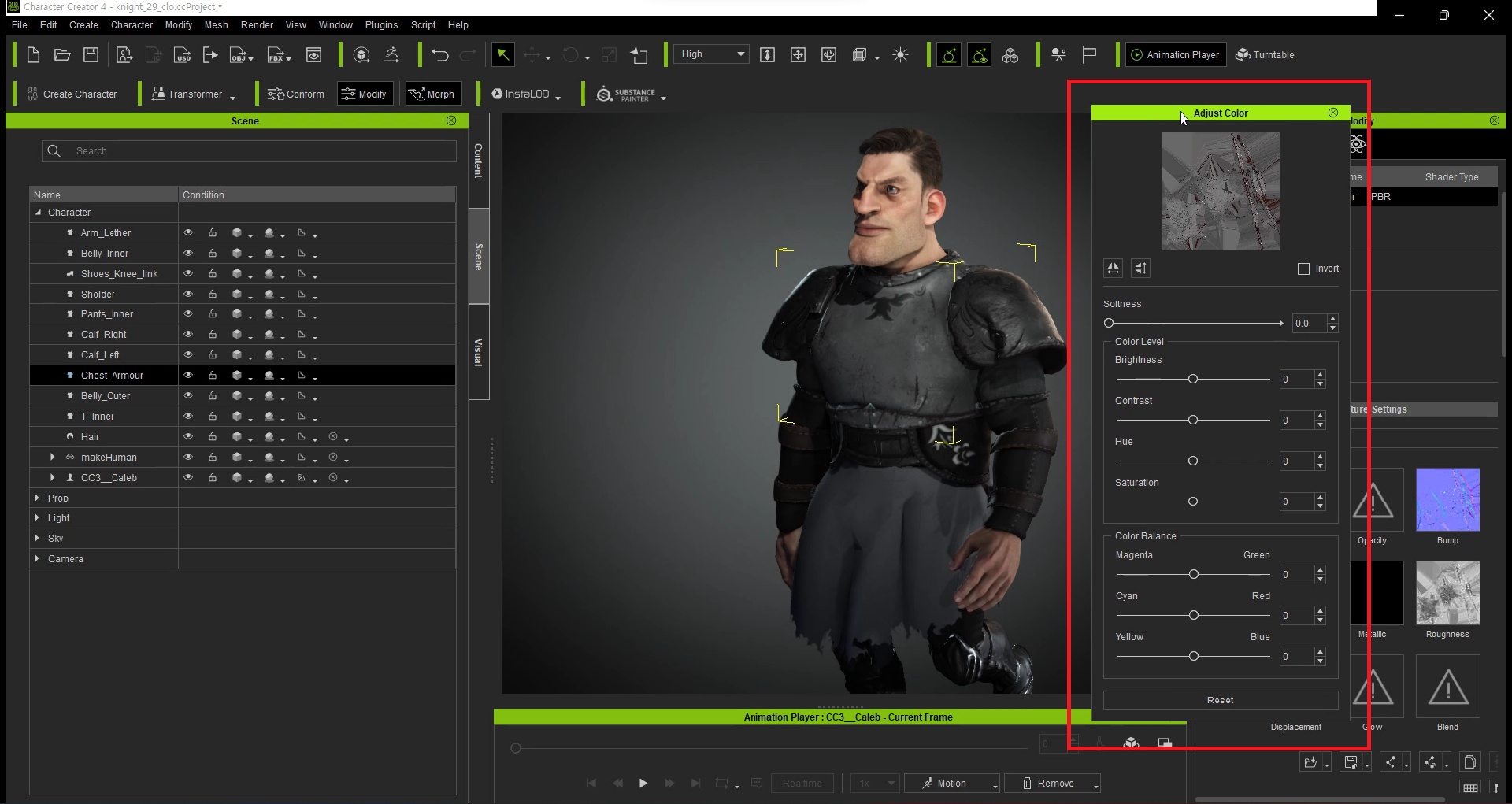
Task: Expand the Prop tree node
Action: point(37,498)
